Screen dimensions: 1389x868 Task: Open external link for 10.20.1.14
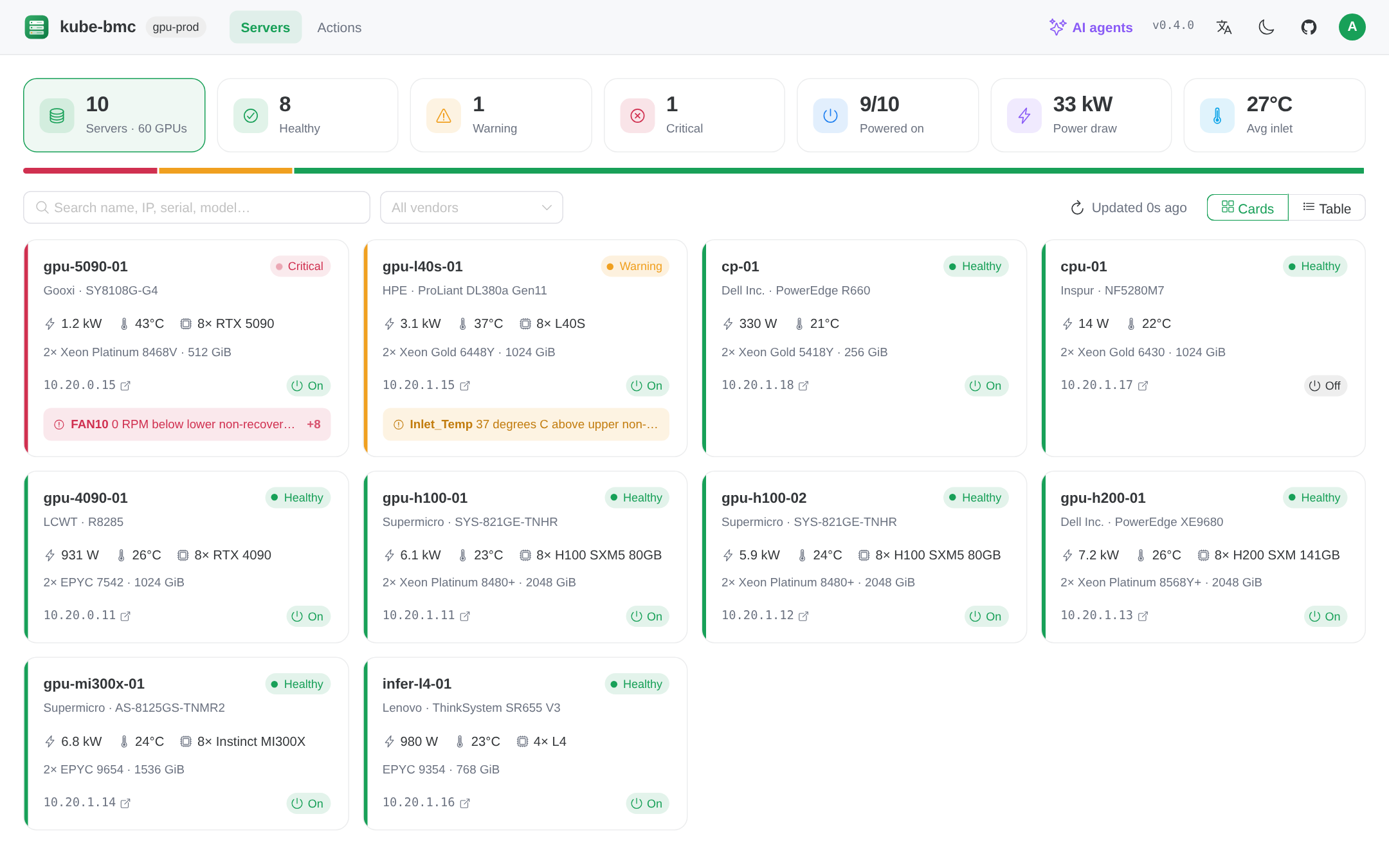[126, 803]
